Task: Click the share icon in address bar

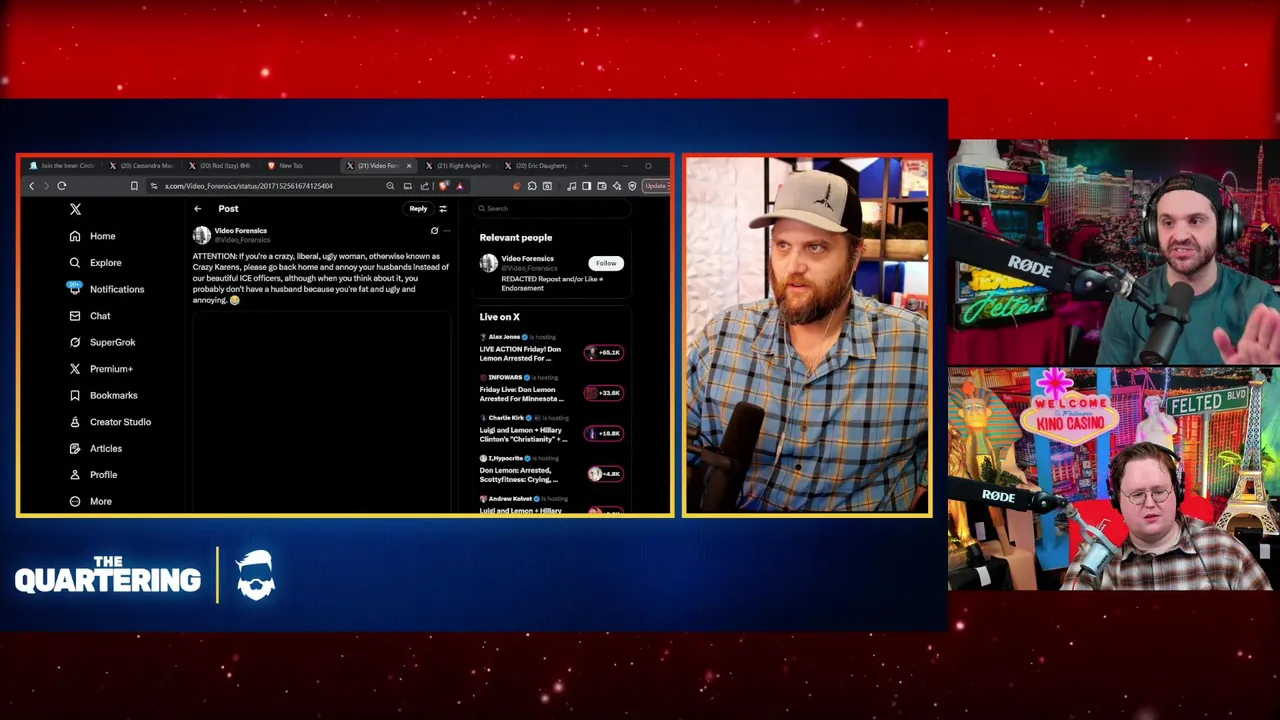Action: (x=425, y=186)
